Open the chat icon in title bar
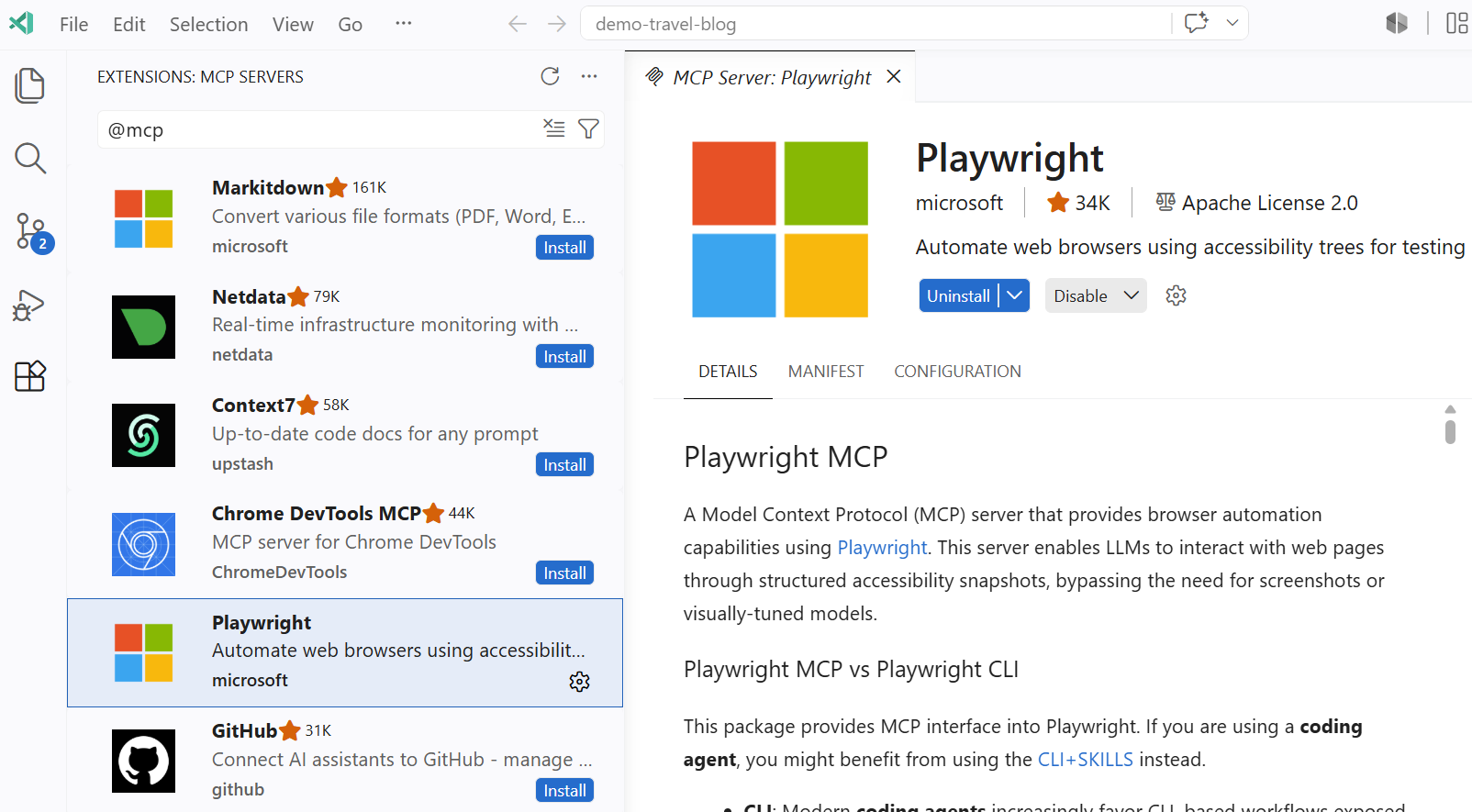This screenshot has height=812, width=1472. tap(1196, 23)
